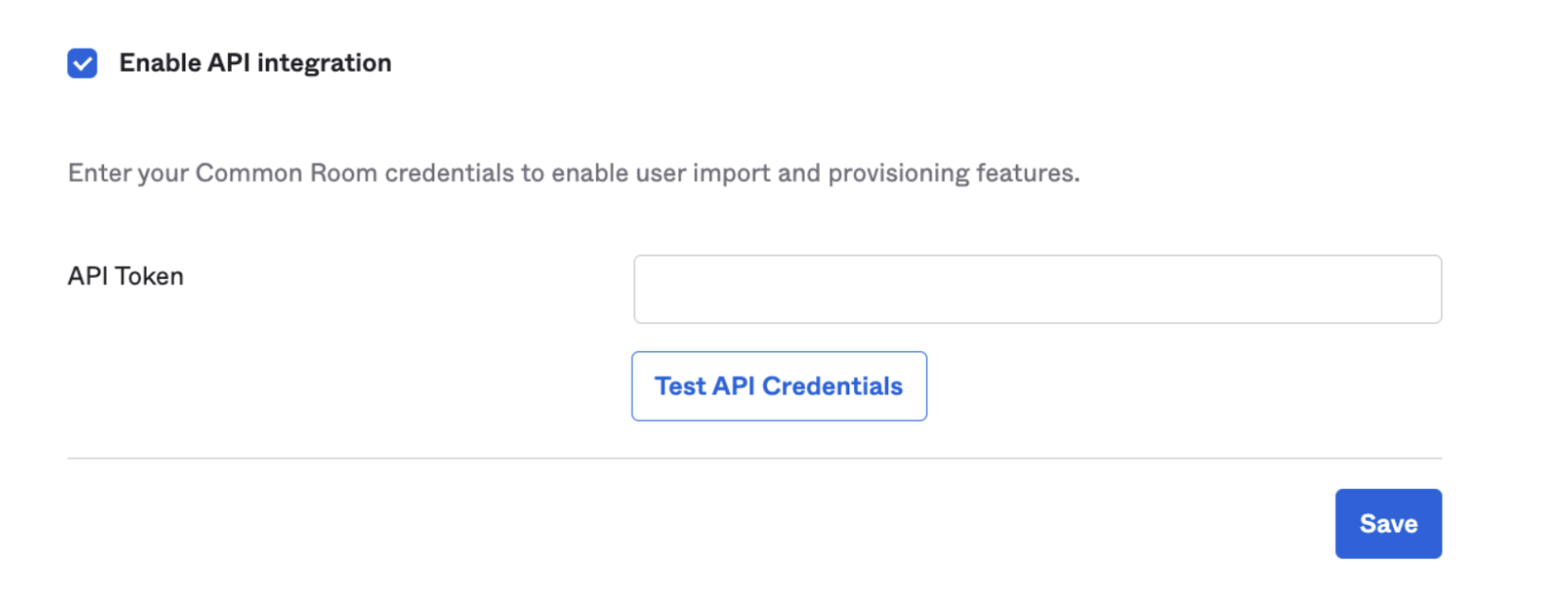Click the Common Room credentials description text

pos(573,173)
